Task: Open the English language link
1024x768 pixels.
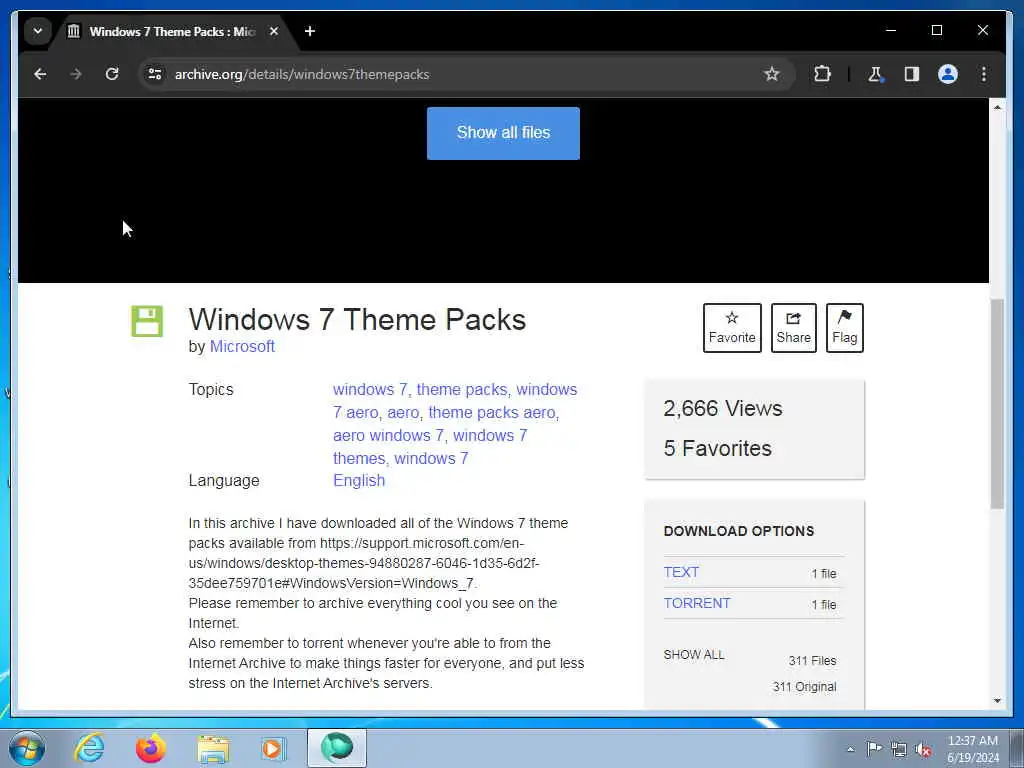Action: (359, 481)
